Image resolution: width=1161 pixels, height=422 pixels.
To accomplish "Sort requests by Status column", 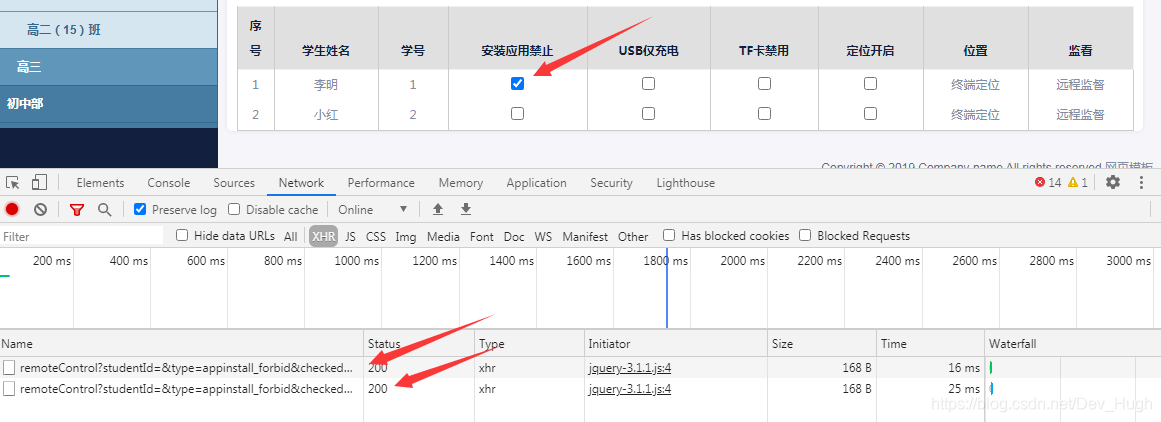I will 419,344.
